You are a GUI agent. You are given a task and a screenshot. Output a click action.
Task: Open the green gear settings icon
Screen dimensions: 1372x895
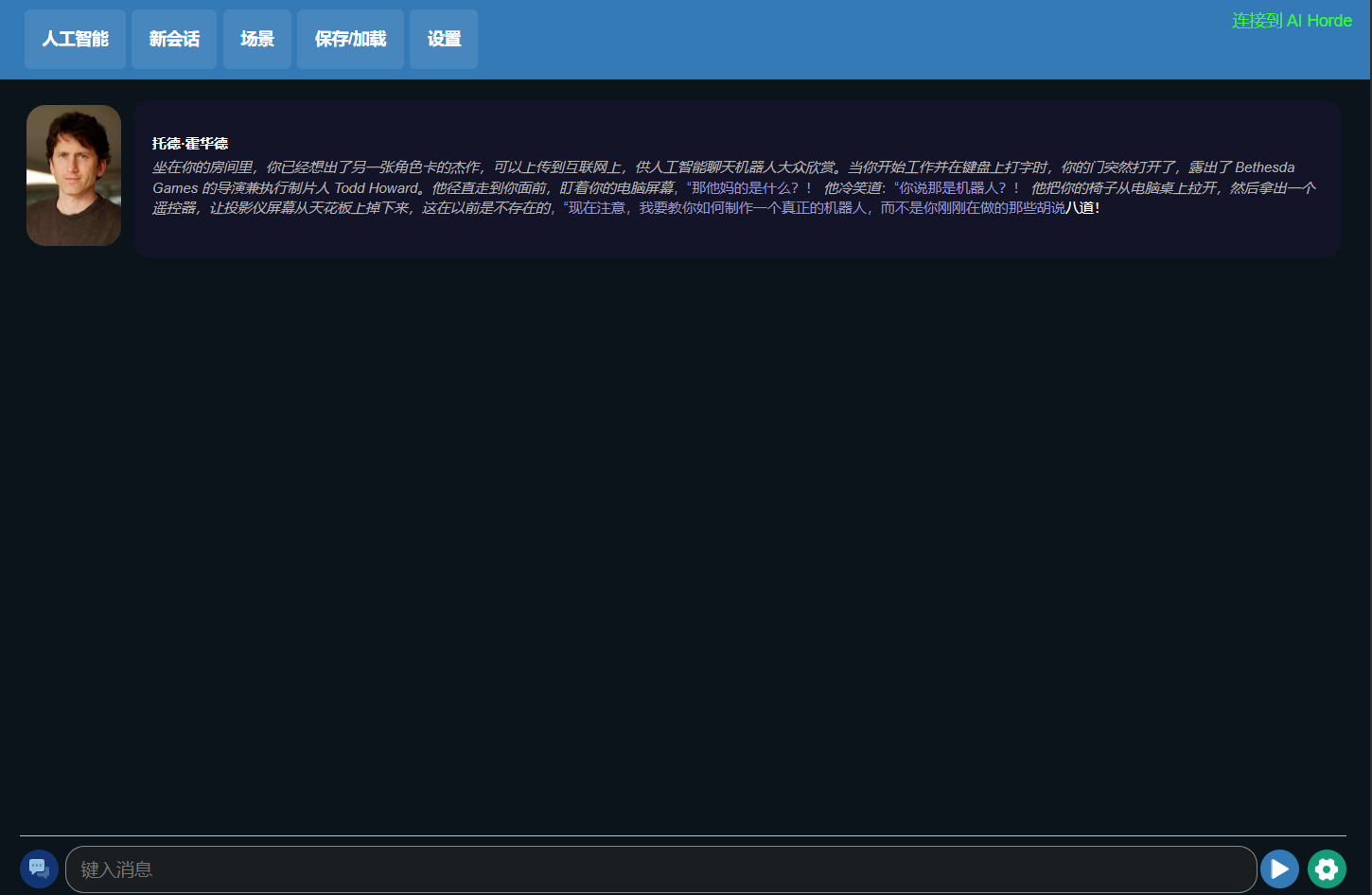[x=1327, y=869]
